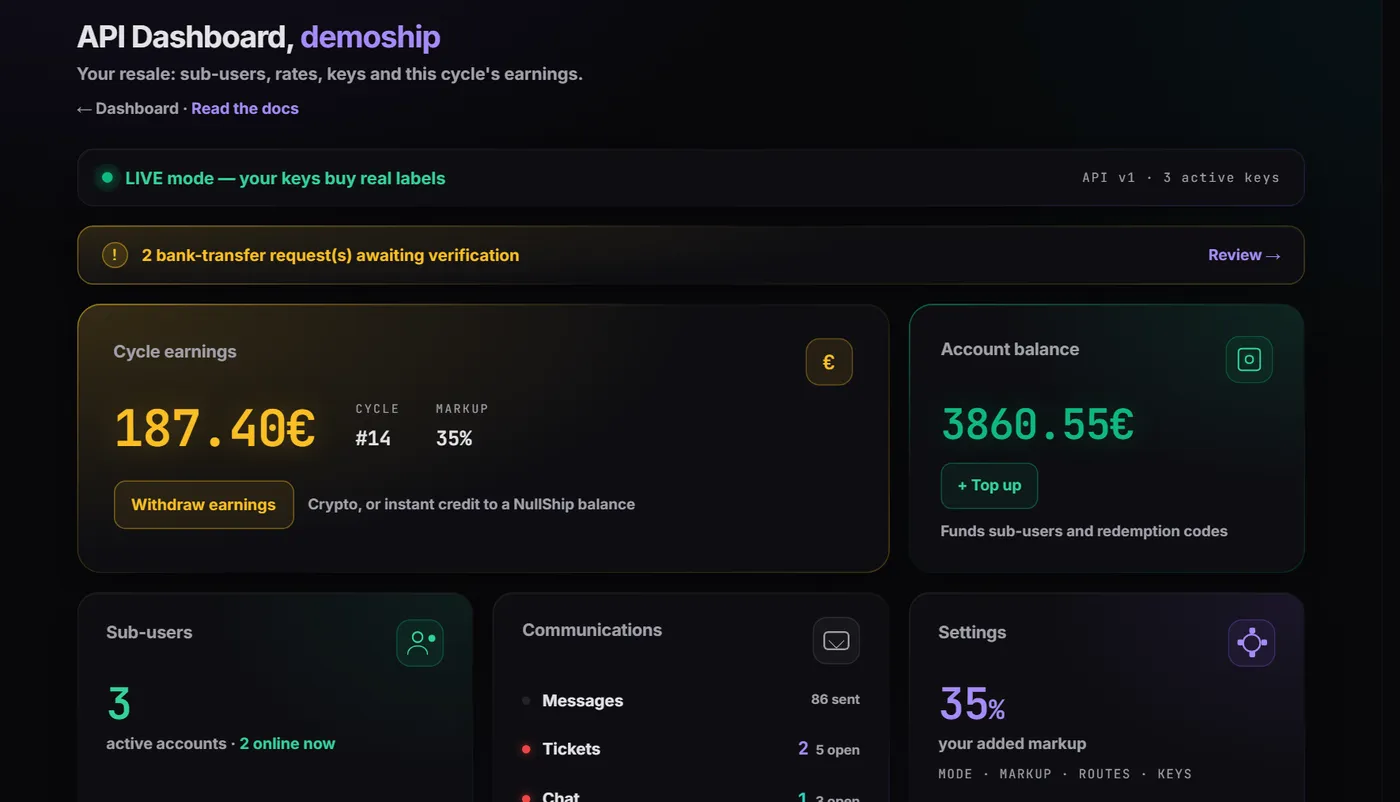Open the Chat row in Communications
The image size is (1400, 802).
pyautogui.click(x=691, y=795)
